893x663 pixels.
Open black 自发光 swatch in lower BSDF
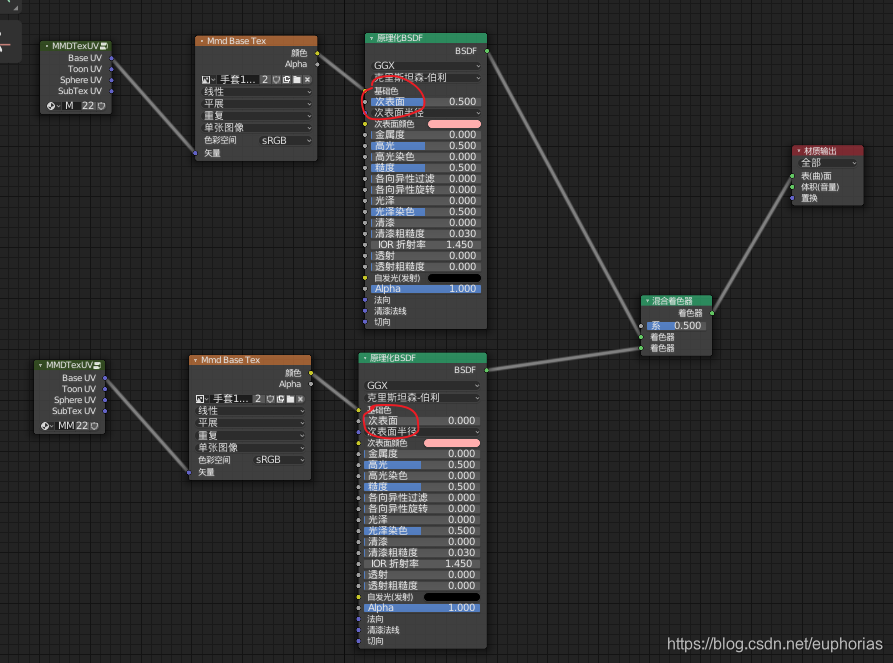(452, 597)
